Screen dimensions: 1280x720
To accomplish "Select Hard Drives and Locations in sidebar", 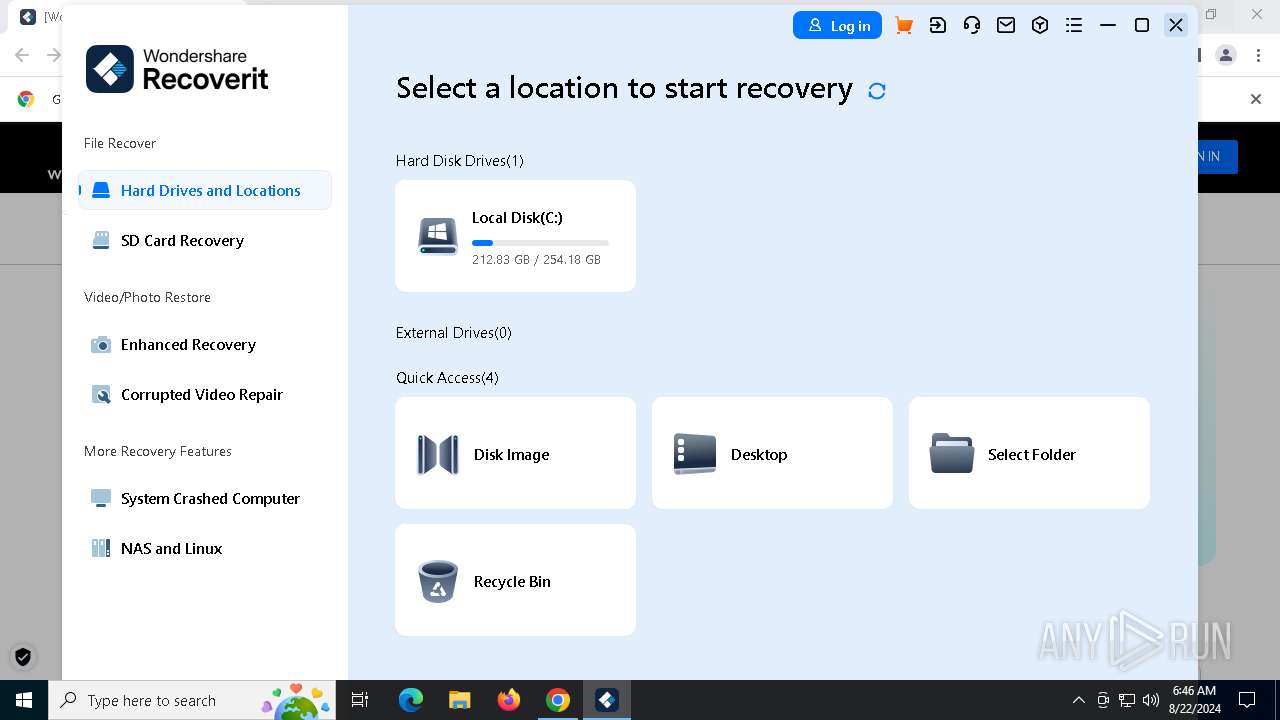I will click(x=205, y=190).
